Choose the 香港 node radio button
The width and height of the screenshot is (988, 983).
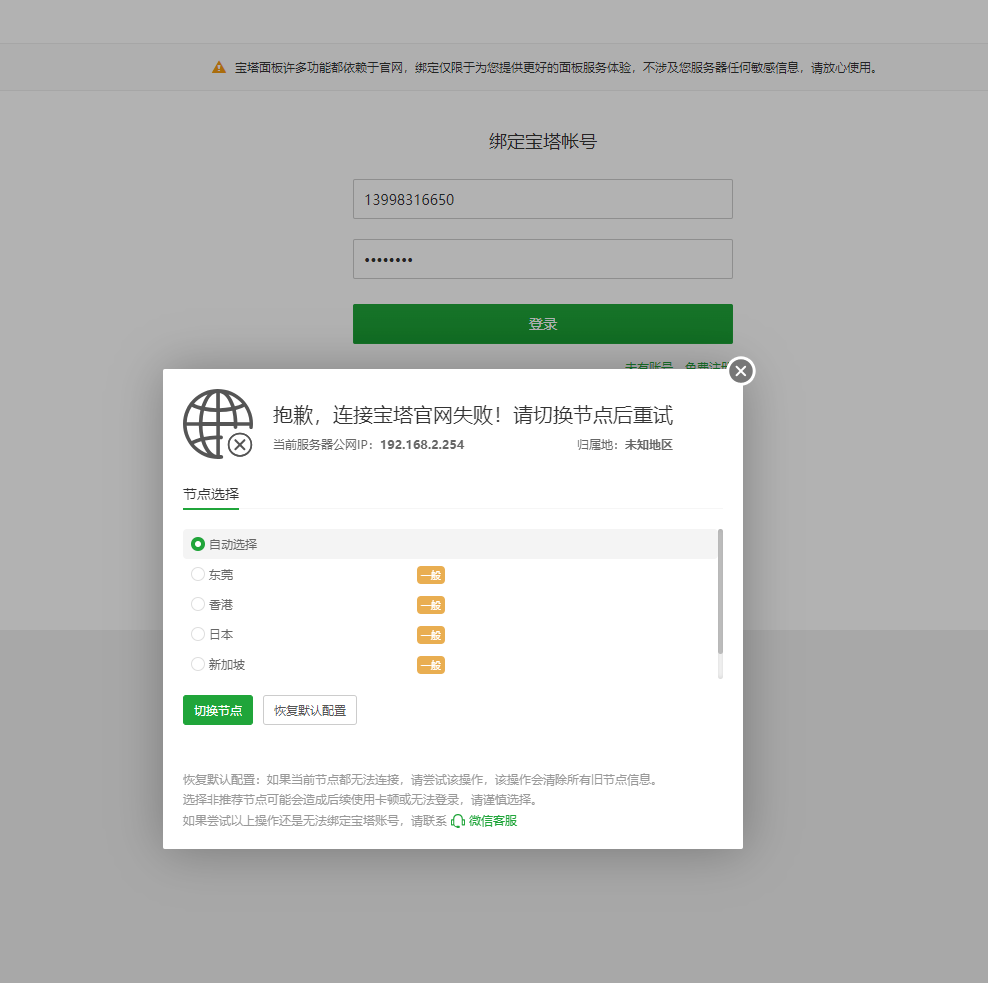[x=198, y=604]
